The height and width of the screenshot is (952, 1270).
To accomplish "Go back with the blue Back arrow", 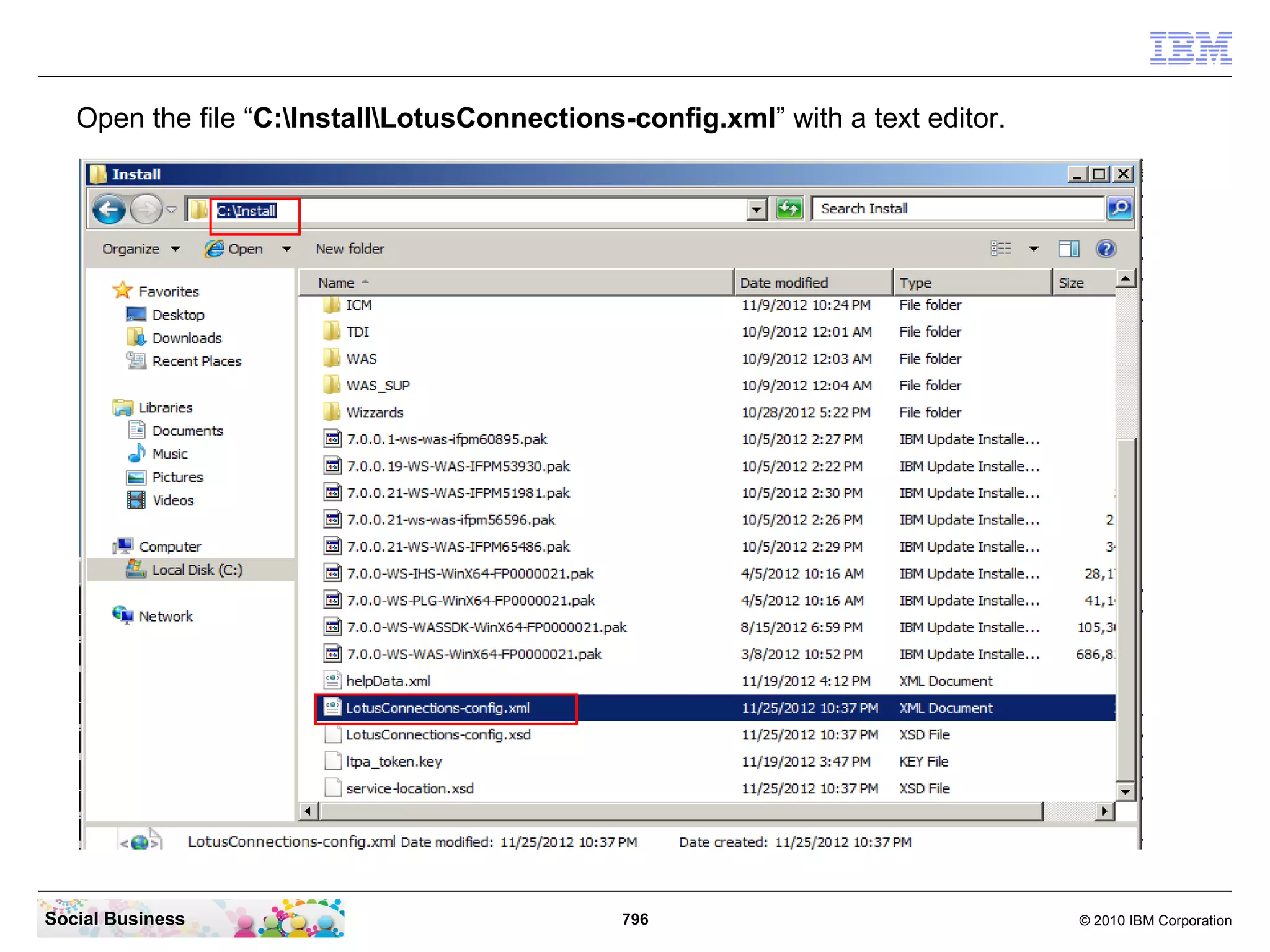I will pos(110,209).
